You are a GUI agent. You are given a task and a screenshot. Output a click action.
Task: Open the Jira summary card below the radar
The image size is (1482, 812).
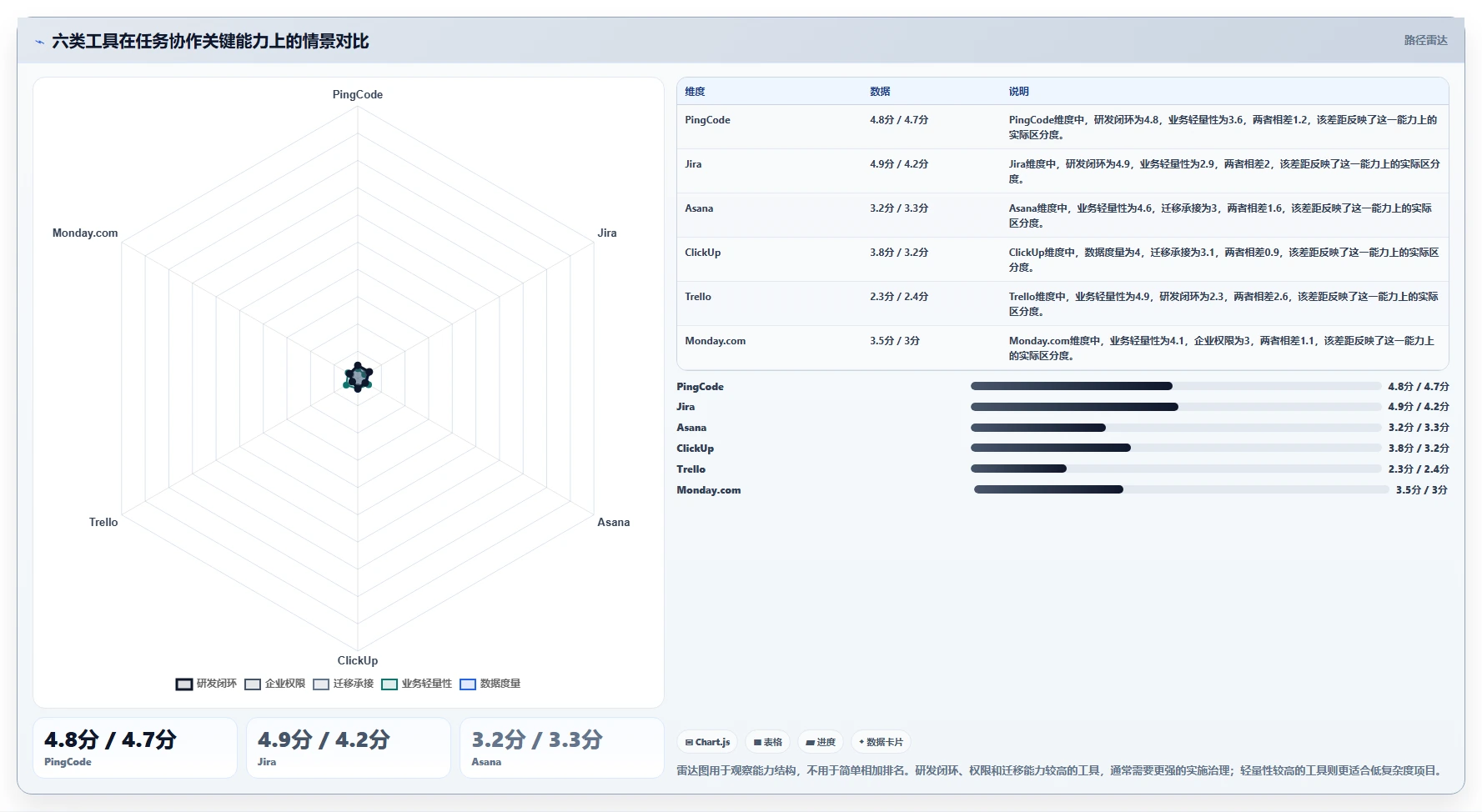pyautogui.click(x=349, y=748)
